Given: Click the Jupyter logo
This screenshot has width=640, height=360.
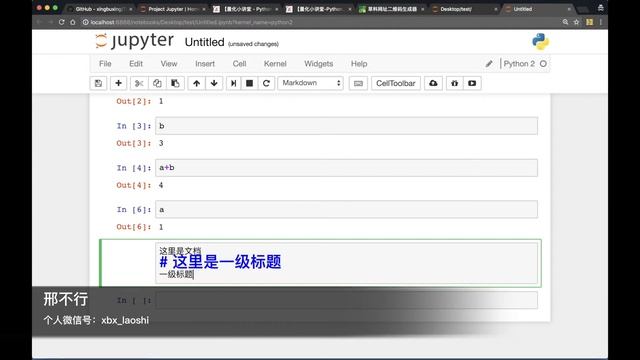Looking at the screenshot, I should (135, 41).
